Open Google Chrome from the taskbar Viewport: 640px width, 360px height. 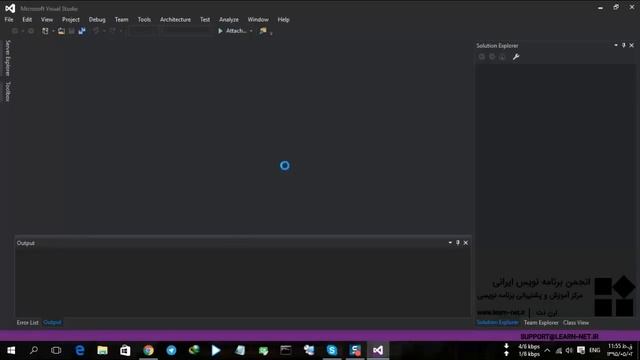tap(149, 350)
